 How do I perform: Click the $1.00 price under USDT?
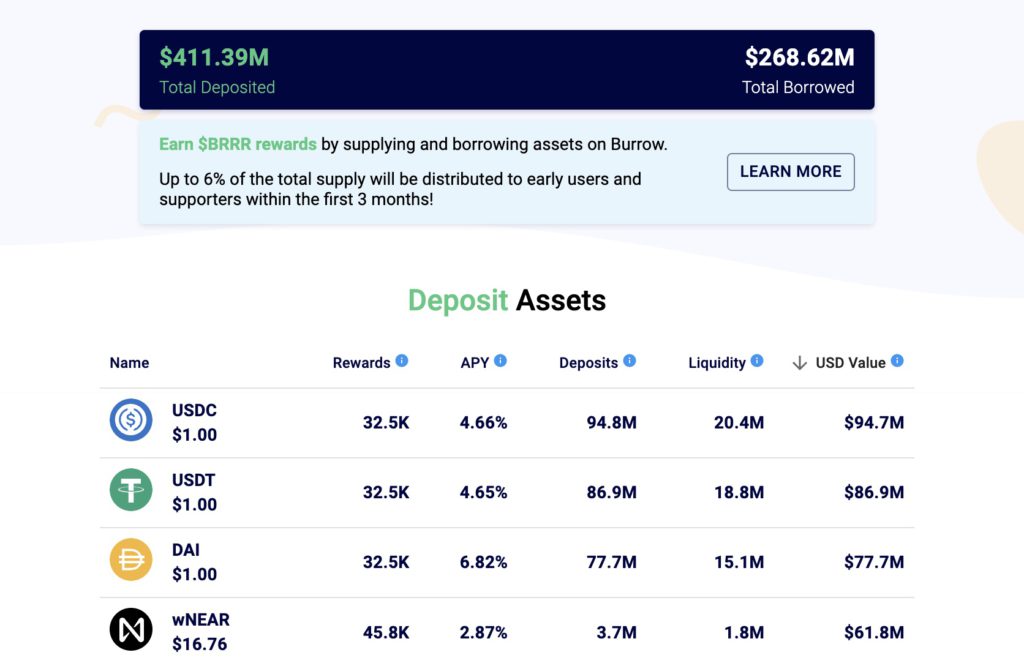click(x=194, y=505)
